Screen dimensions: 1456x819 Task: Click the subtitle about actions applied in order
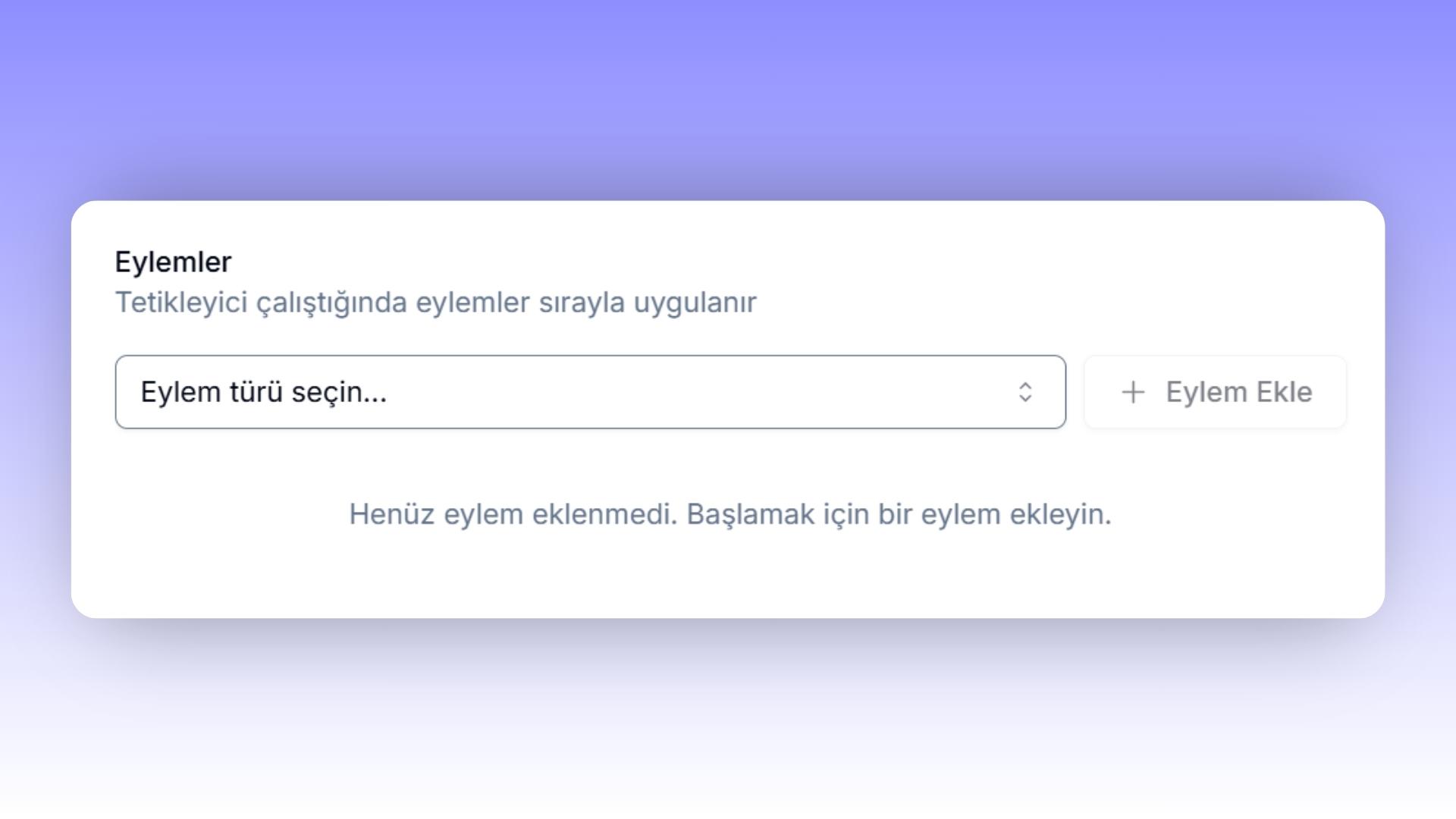click(435, 303)
